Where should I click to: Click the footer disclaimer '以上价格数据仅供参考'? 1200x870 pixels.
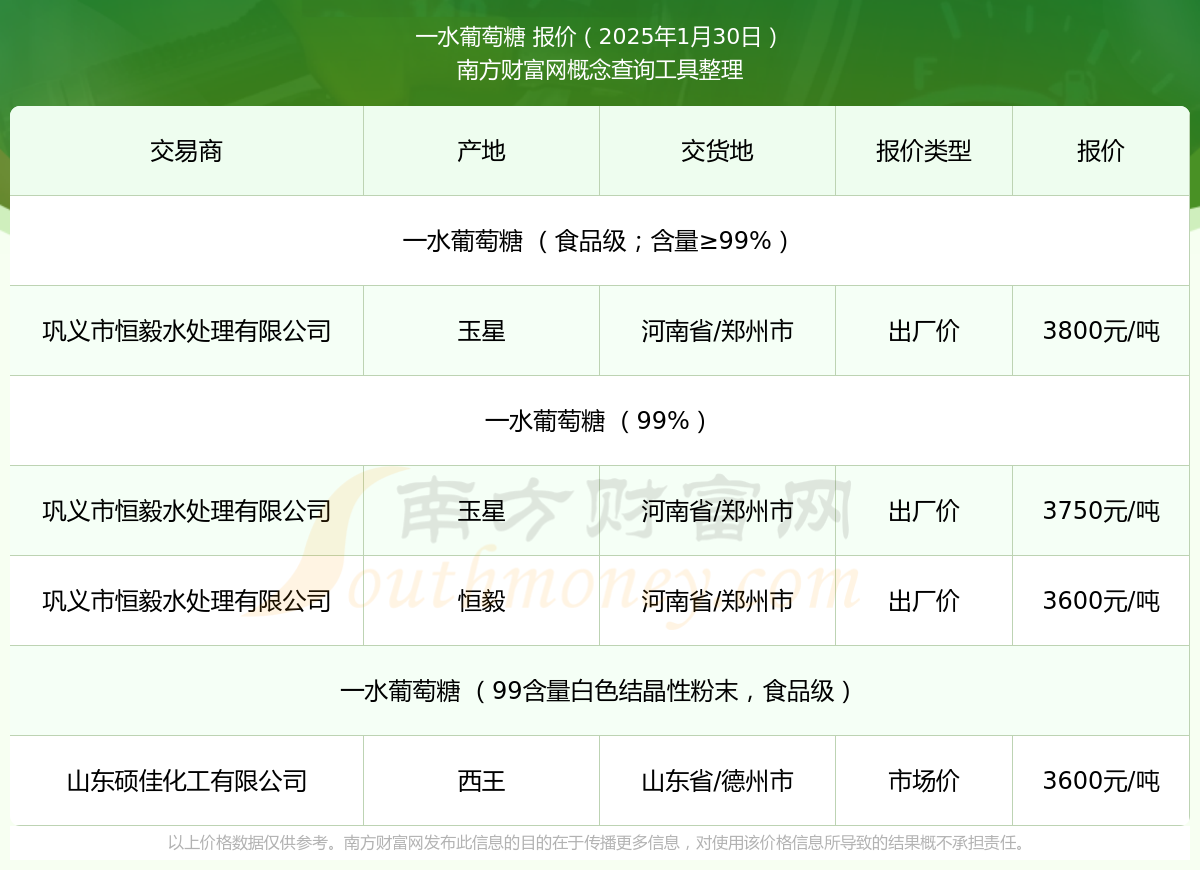point(248,843)
